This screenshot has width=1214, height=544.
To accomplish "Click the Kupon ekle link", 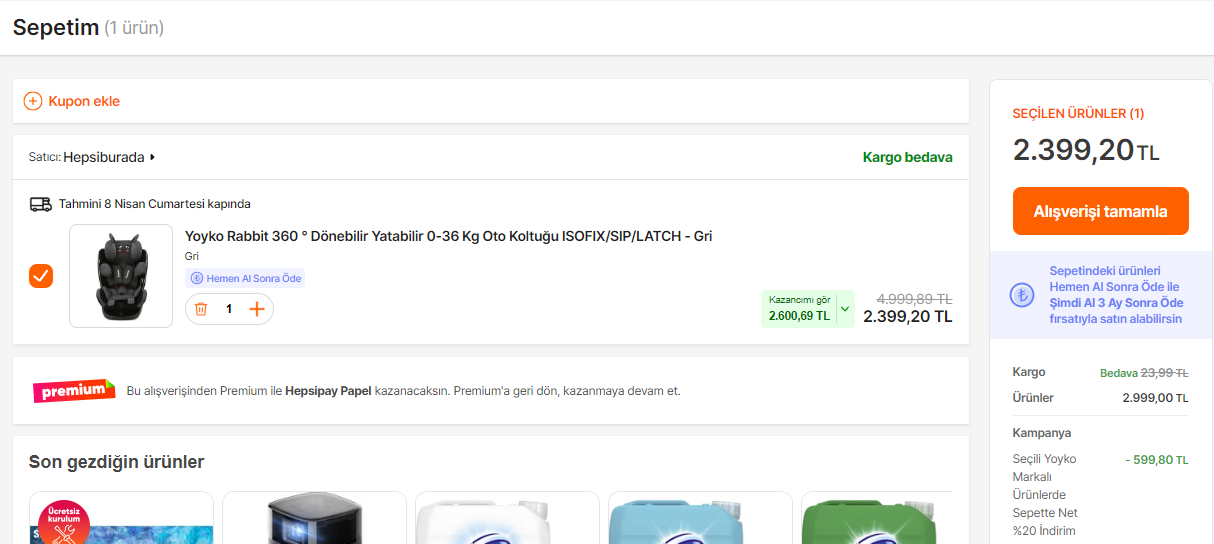I will [84, 101].
